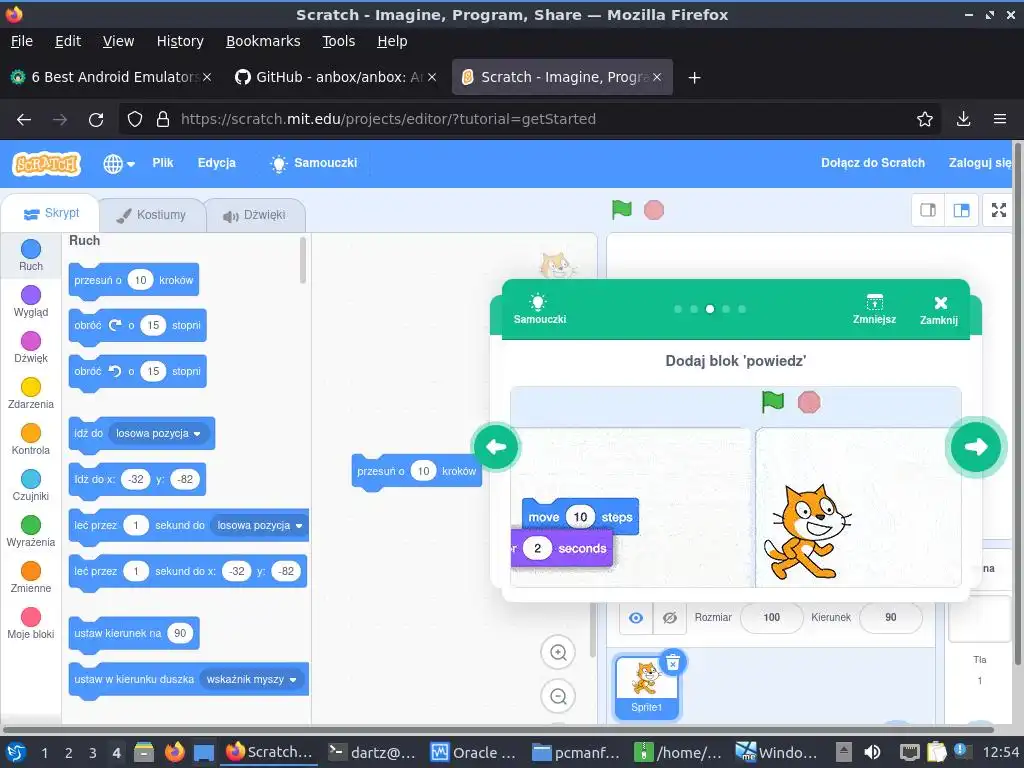Screen dimensions: 1024x768
Task: Open the History menu
Action: pyautogui.click(x=180, y=41)
